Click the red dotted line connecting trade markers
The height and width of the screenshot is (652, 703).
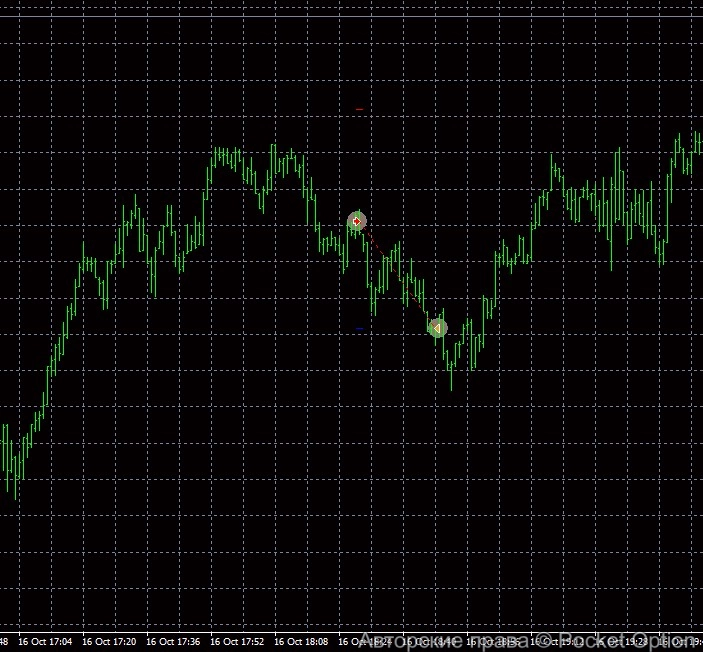click(x=397, y=274)
